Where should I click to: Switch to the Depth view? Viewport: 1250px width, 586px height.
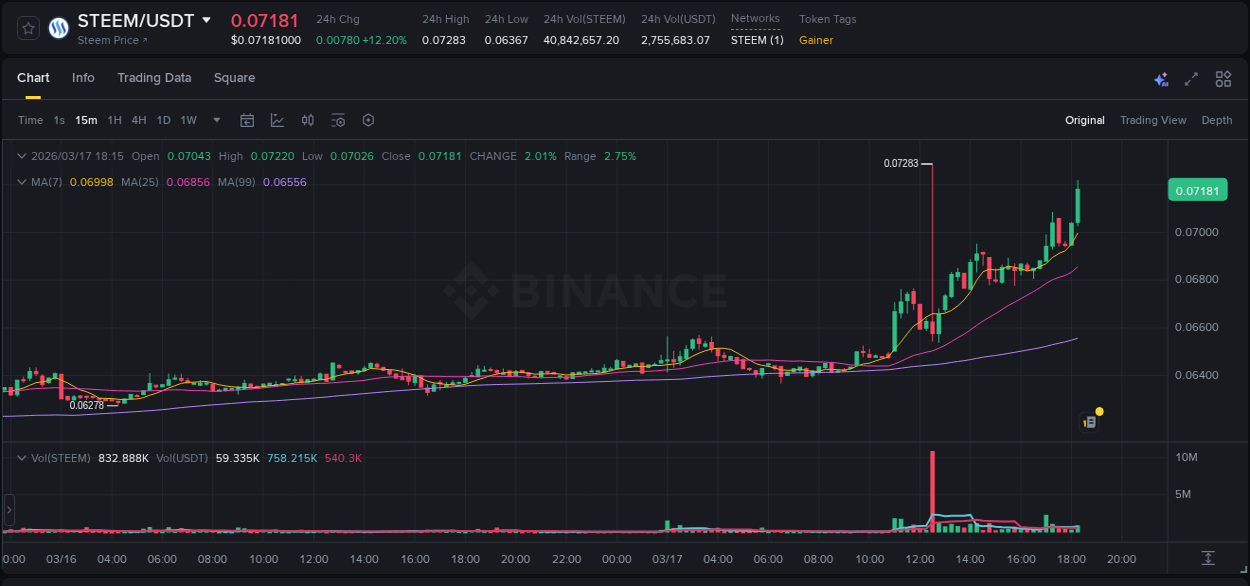tap(1217, 119)
